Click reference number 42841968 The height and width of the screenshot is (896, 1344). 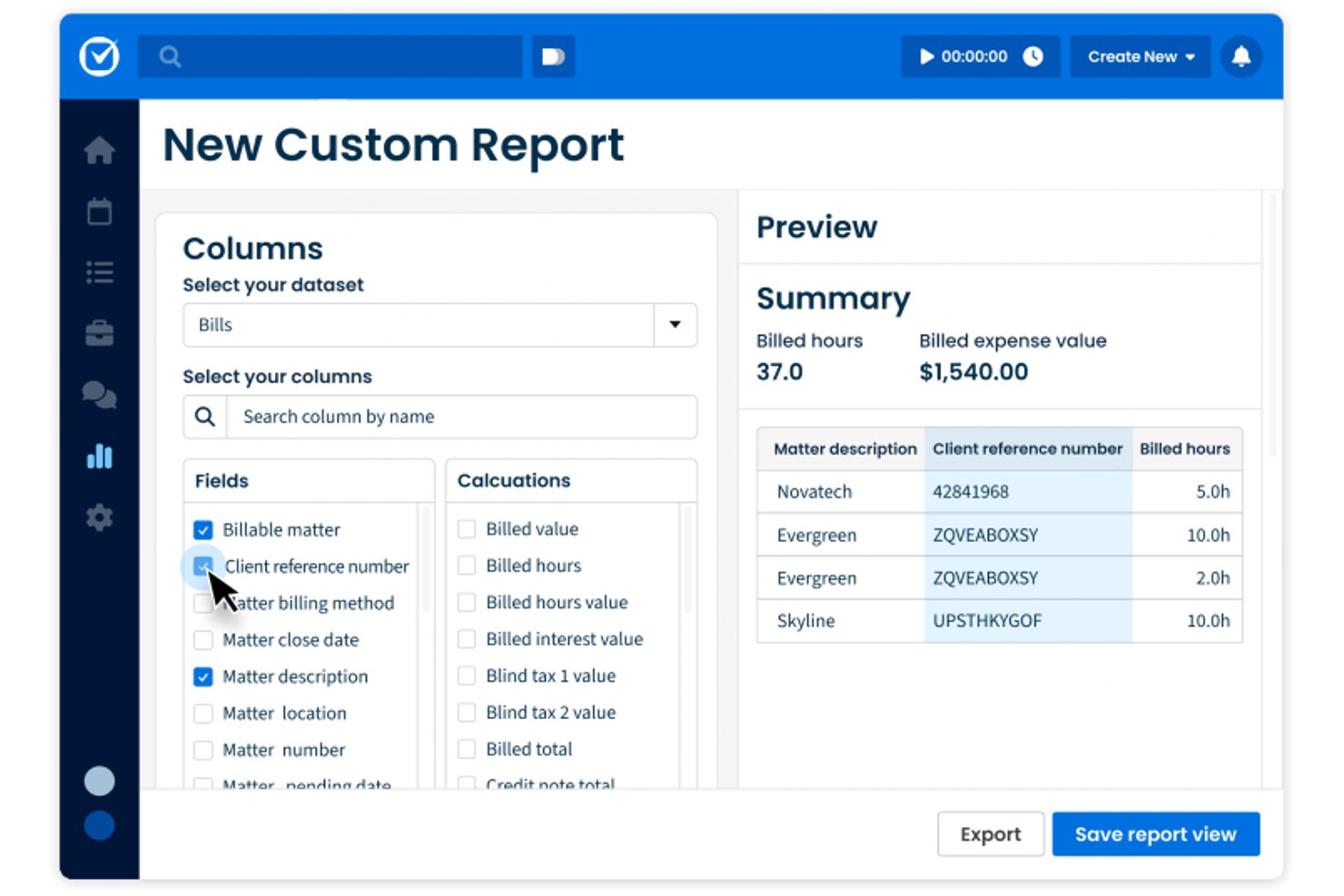tap(971, 492)
